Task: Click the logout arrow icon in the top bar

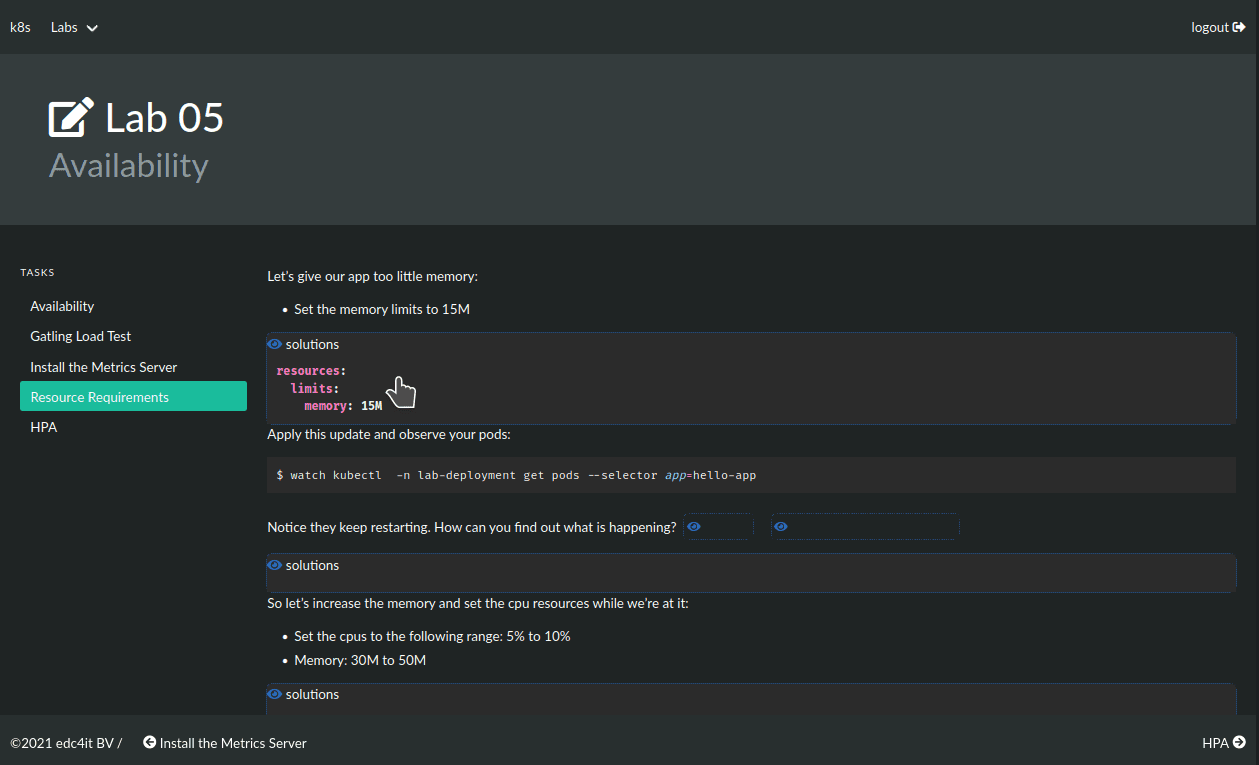Action: click(x=1239, y=28)
